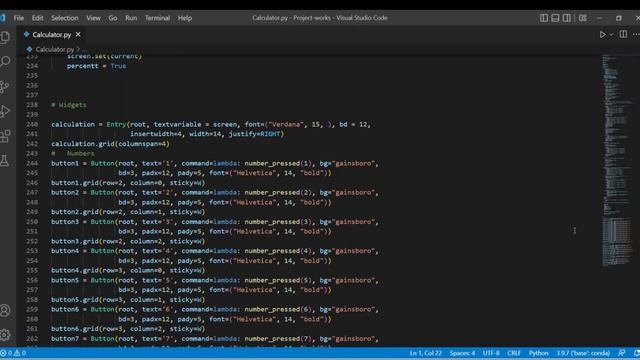Screen dimensions: 640x360
Task: Select the Python language mode
Action: [538, 353]
